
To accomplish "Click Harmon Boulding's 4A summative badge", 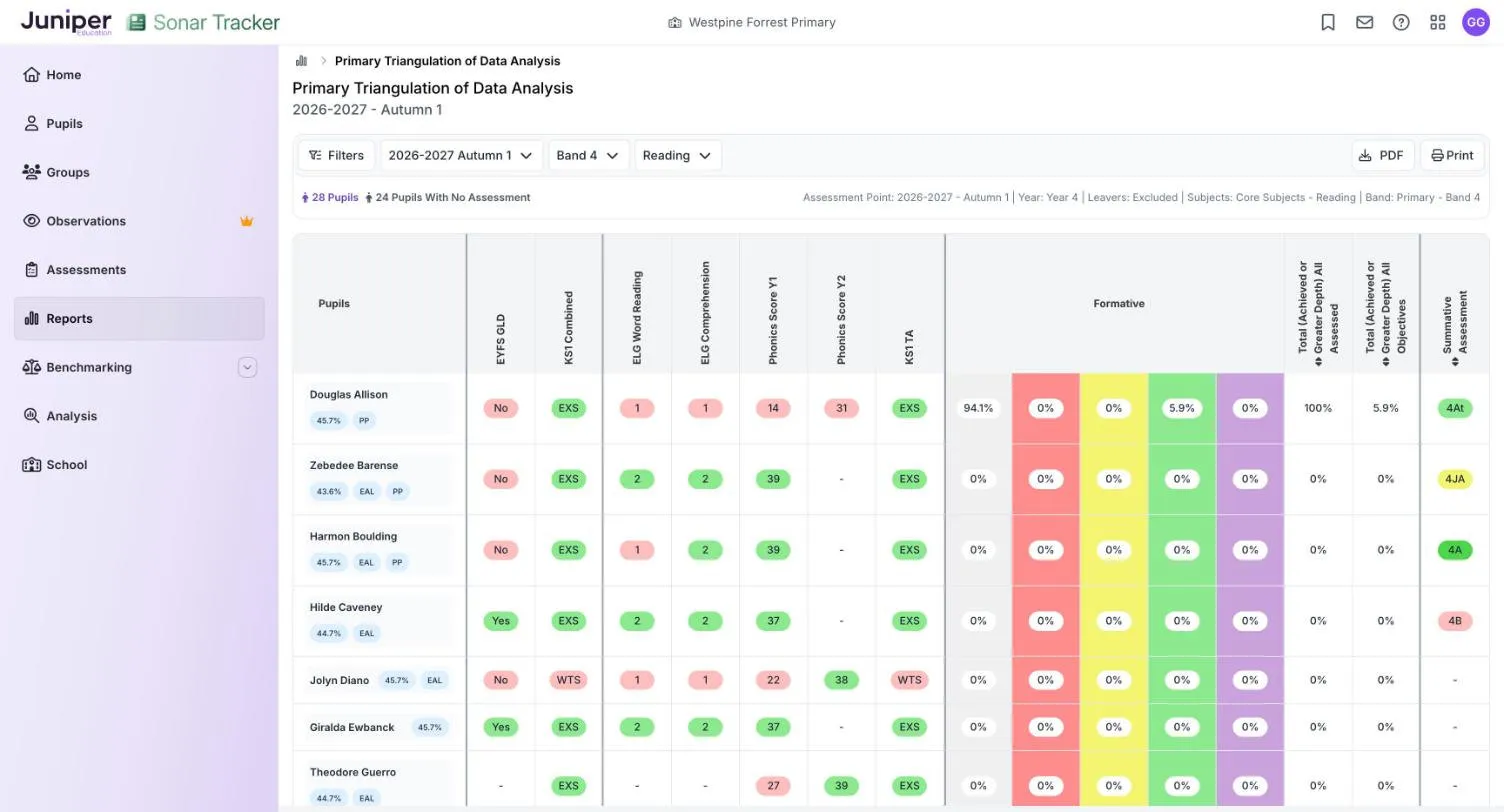I will [1454, 550].
